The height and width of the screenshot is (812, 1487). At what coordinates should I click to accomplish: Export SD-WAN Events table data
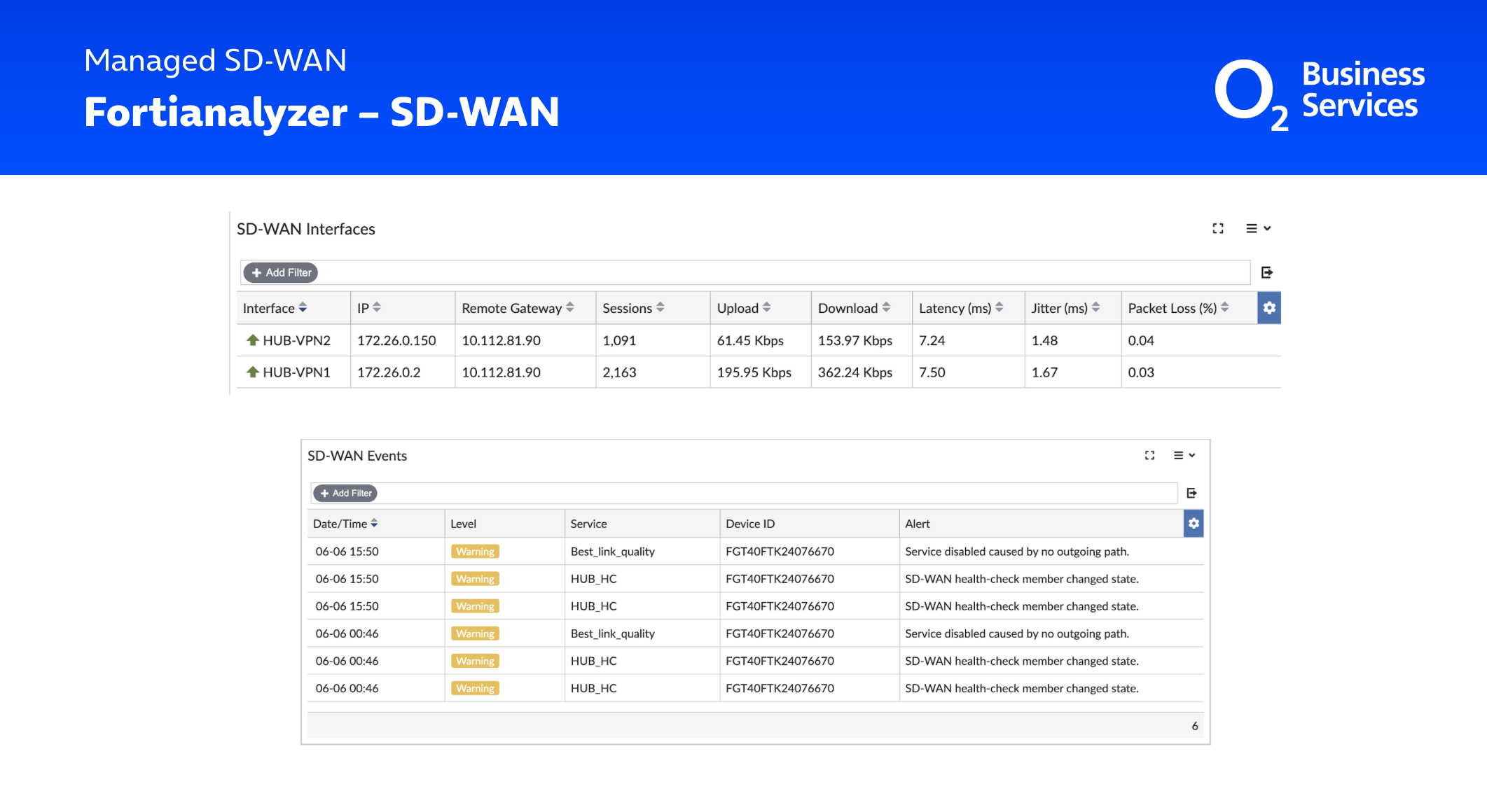(x=1191, y=493)
